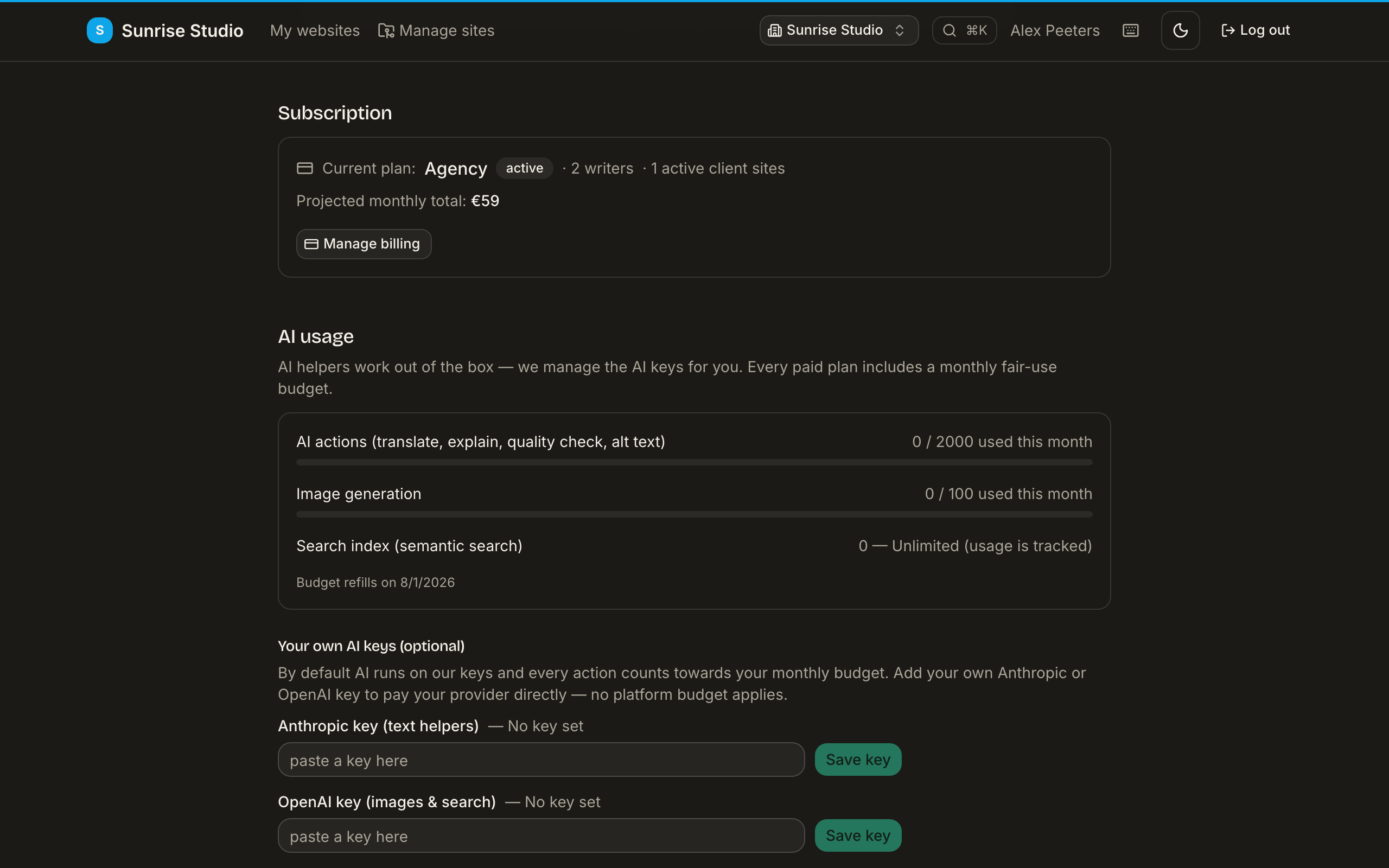Click the AI actions usage progress bar

[x=694, y=462]
